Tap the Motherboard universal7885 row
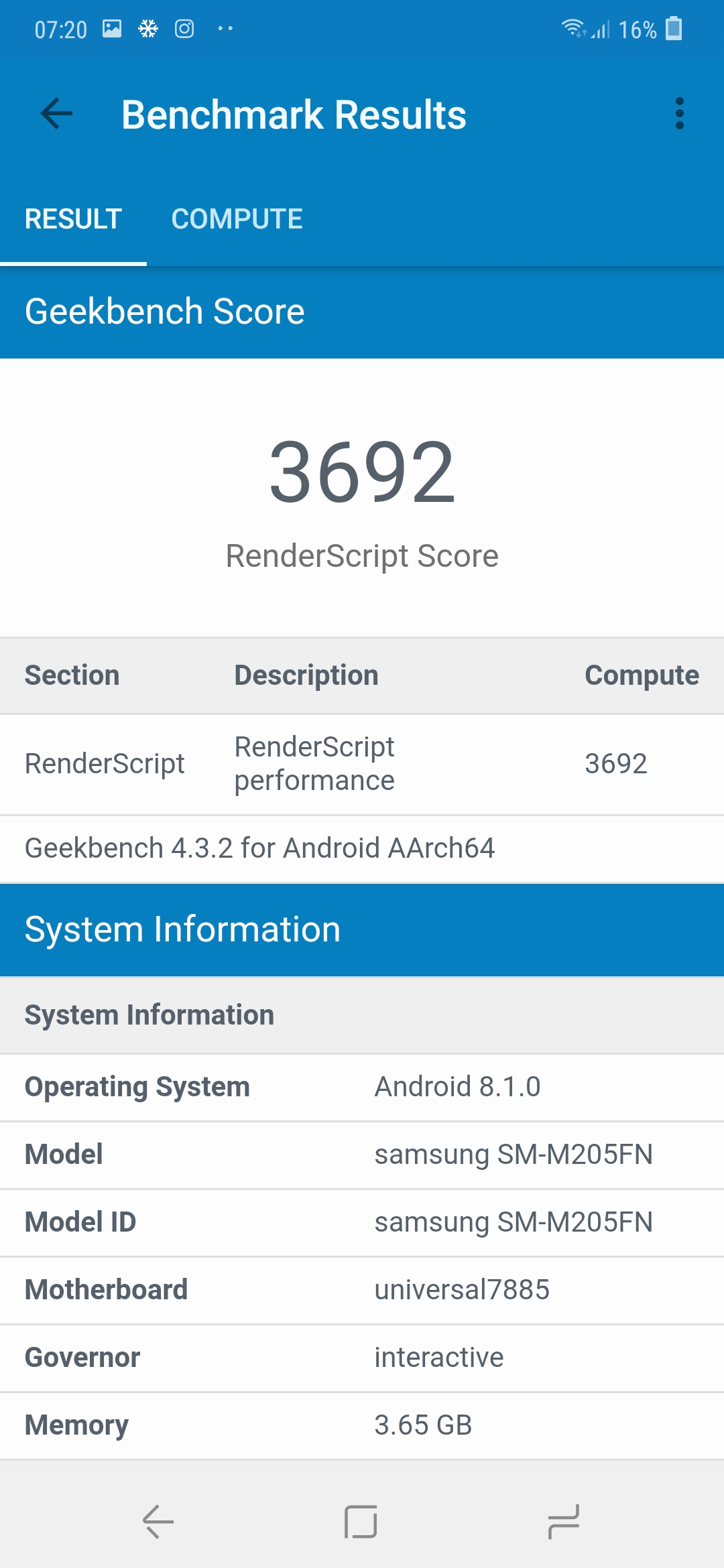The image size is (724, 1568). point(362,1290)
